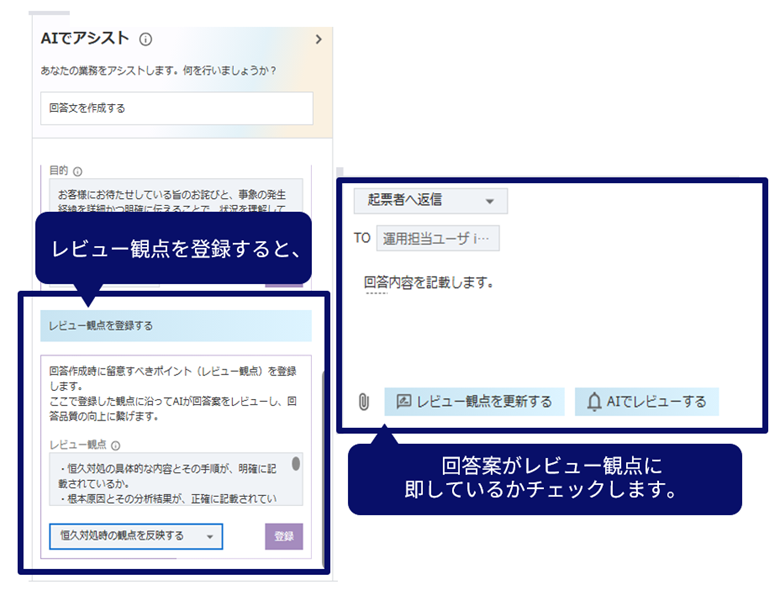
Task: Click the paperclip attachment icon
Action: [x=364, y=402]
